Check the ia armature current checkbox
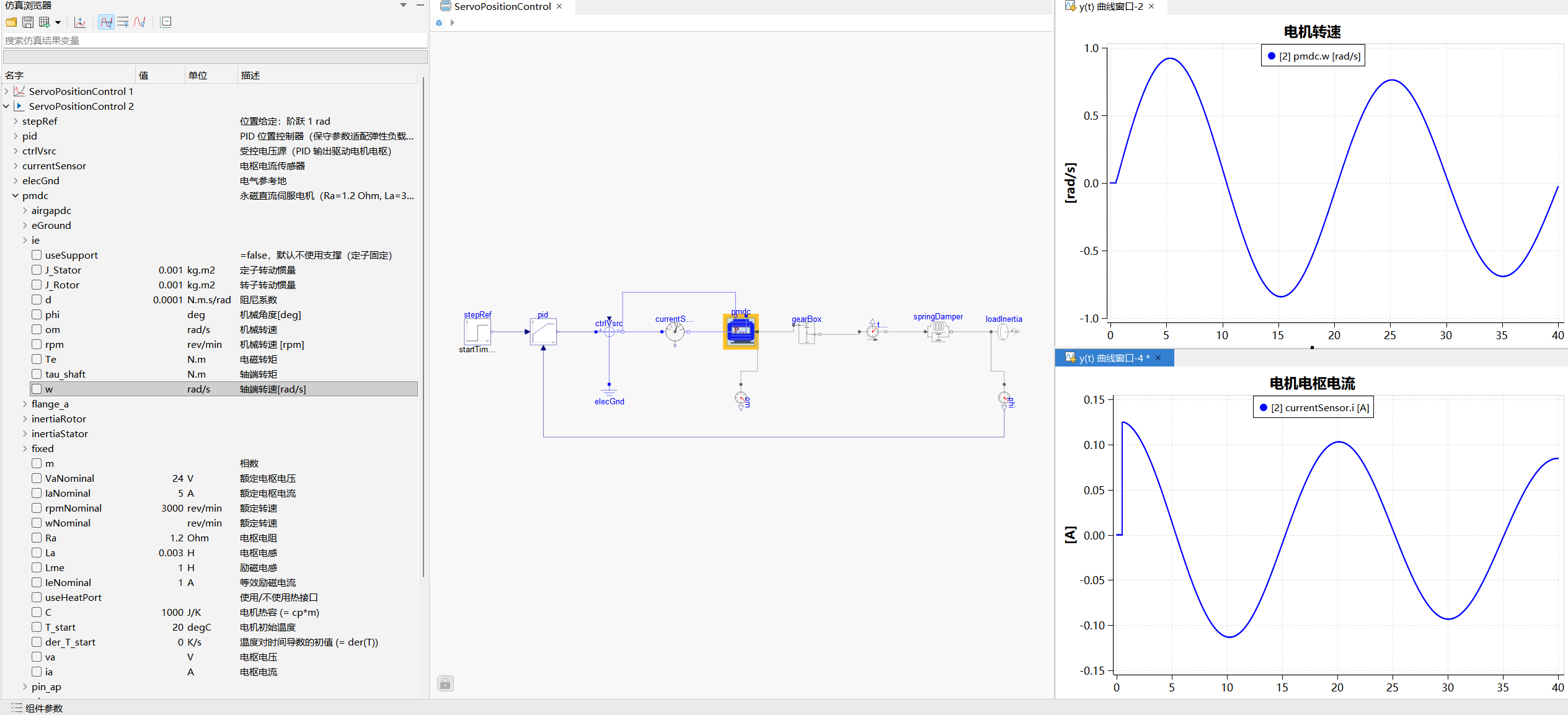Screen dimensions: 1568x715 [x=37, y=672]
